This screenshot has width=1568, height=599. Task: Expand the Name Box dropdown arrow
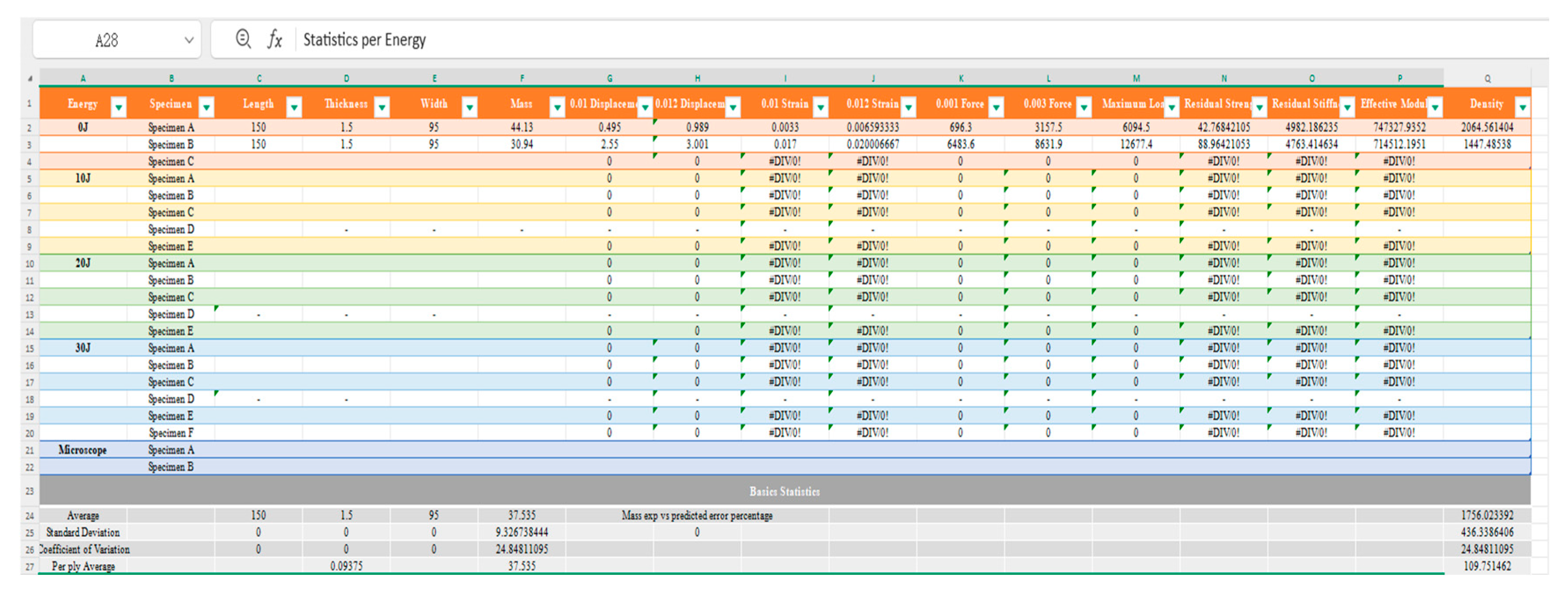[189, 40]
